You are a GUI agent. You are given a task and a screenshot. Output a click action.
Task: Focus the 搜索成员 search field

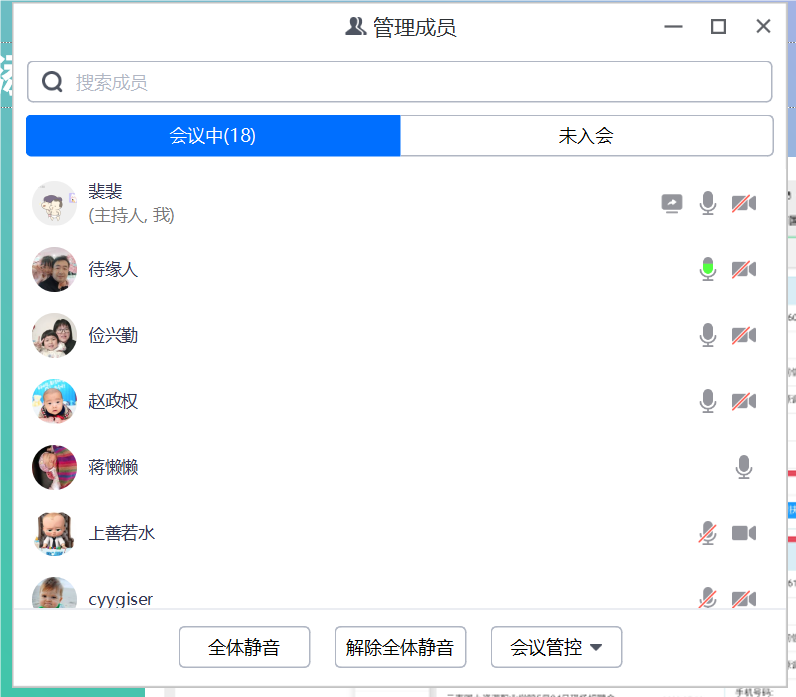[400, 82]
